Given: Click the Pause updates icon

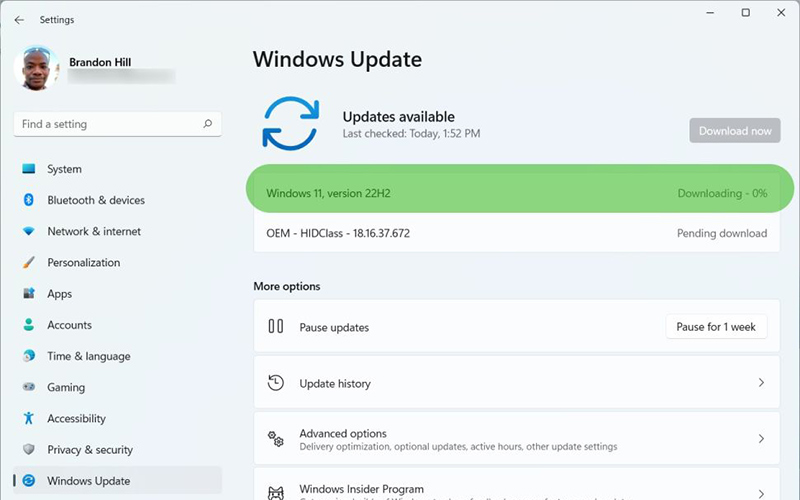Looking at the screenshot, I should tap(276, 326).
